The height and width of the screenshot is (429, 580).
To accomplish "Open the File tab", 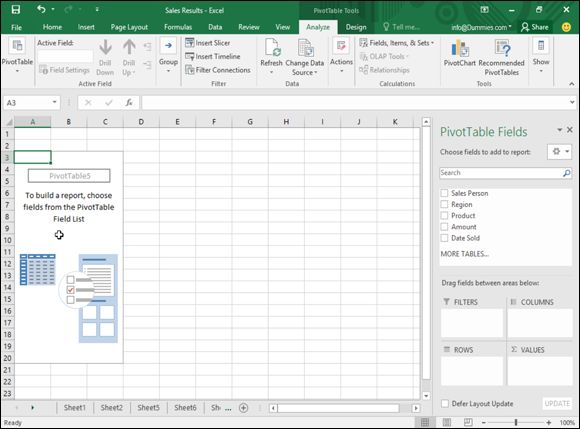I will [x=16, y=27].
